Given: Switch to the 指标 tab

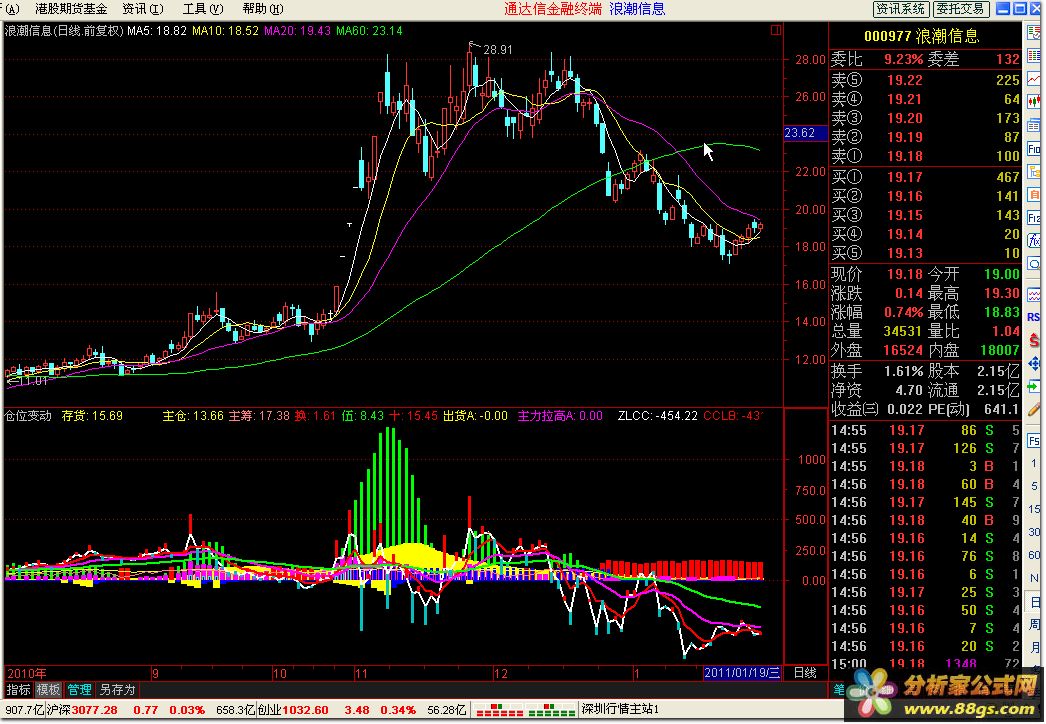Looking at the screenshot, I should [x=19, y=689].
